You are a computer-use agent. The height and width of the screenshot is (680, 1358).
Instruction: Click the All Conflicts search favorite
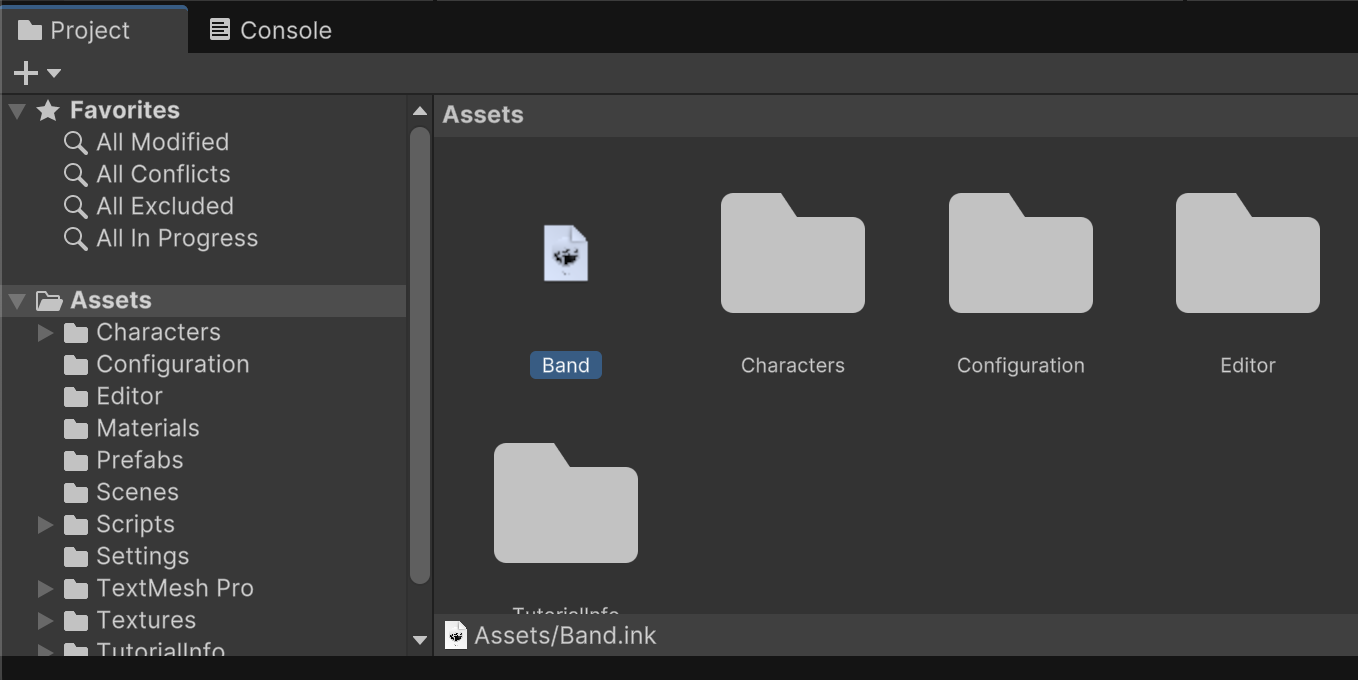coord(162,174)
